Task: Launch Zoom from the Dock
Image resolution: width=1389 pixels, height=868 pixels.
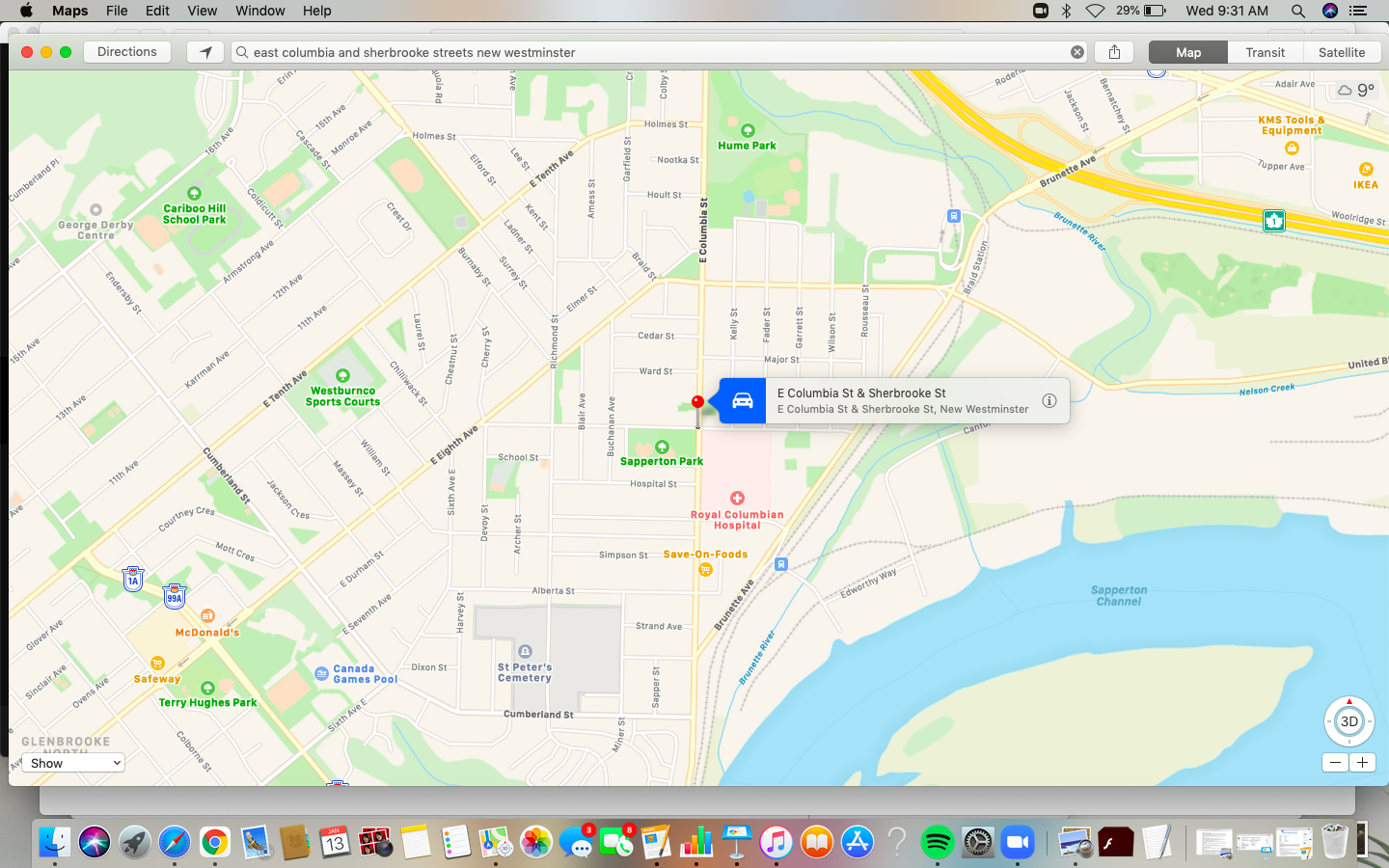Action: (1017, 842)
